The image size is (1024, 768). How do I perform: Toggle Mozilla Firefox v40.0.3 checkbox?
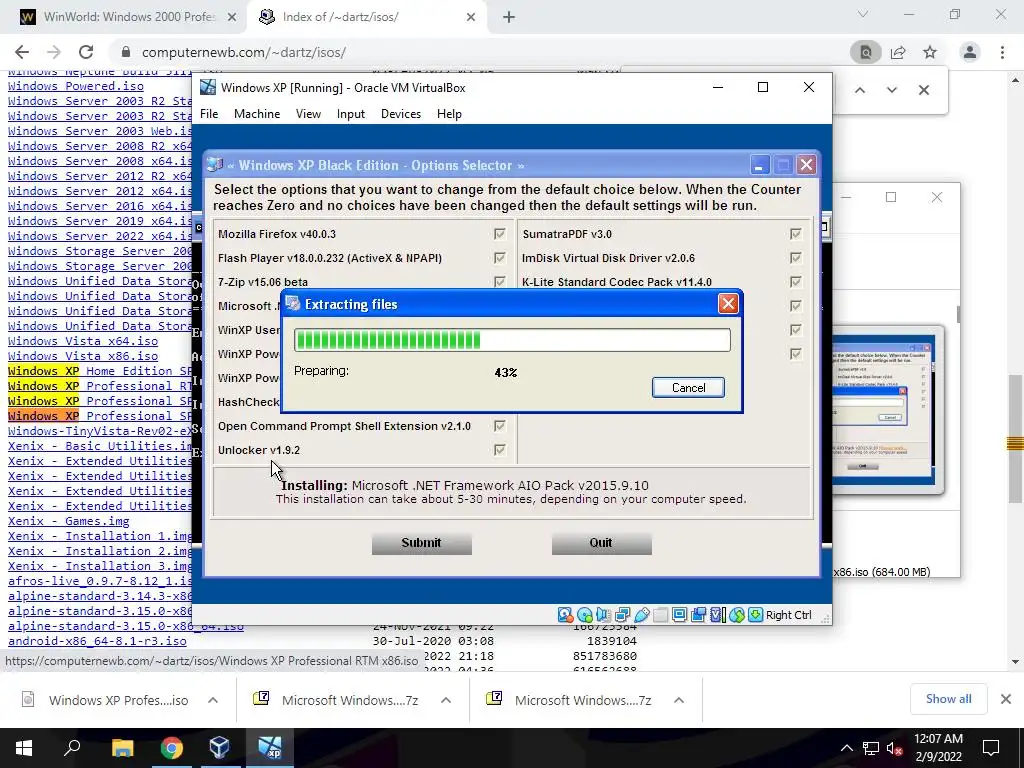[x=500, y=234]
